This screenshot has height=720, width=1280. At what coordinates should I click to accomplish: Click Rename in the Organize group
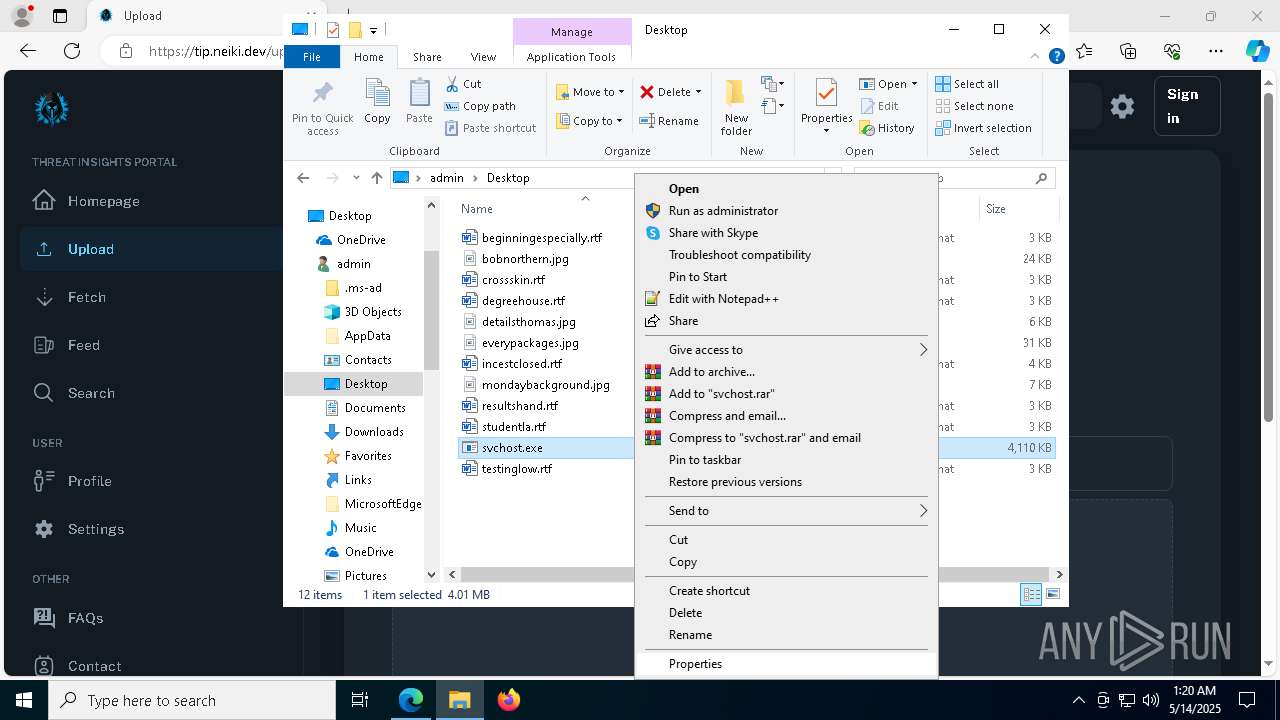[x=669, y=121]
